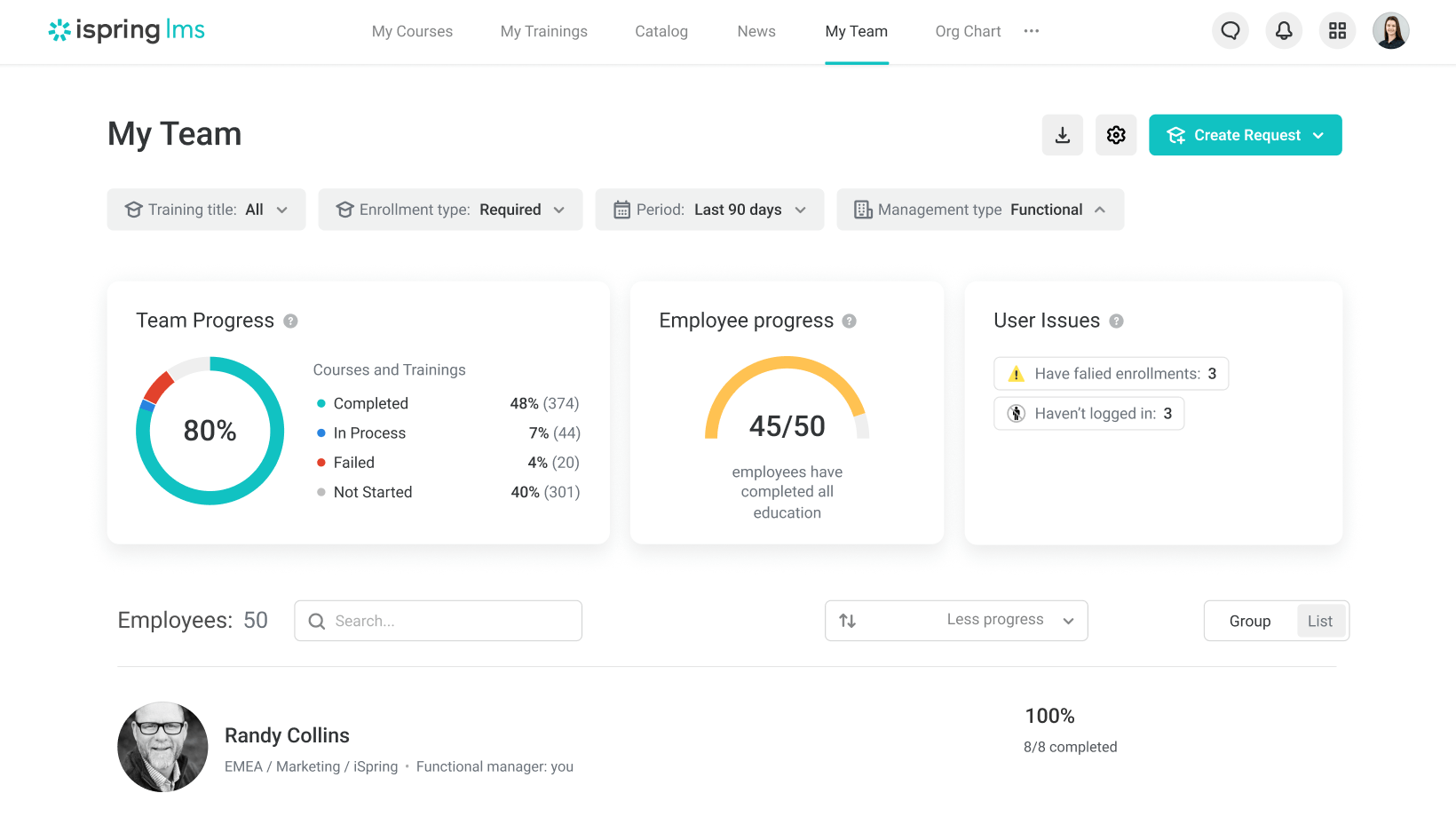Screen dimensions: 1456x817
Task: Click the Not Started legend dot
Action: pyautogui.click(x=321, y=492)
